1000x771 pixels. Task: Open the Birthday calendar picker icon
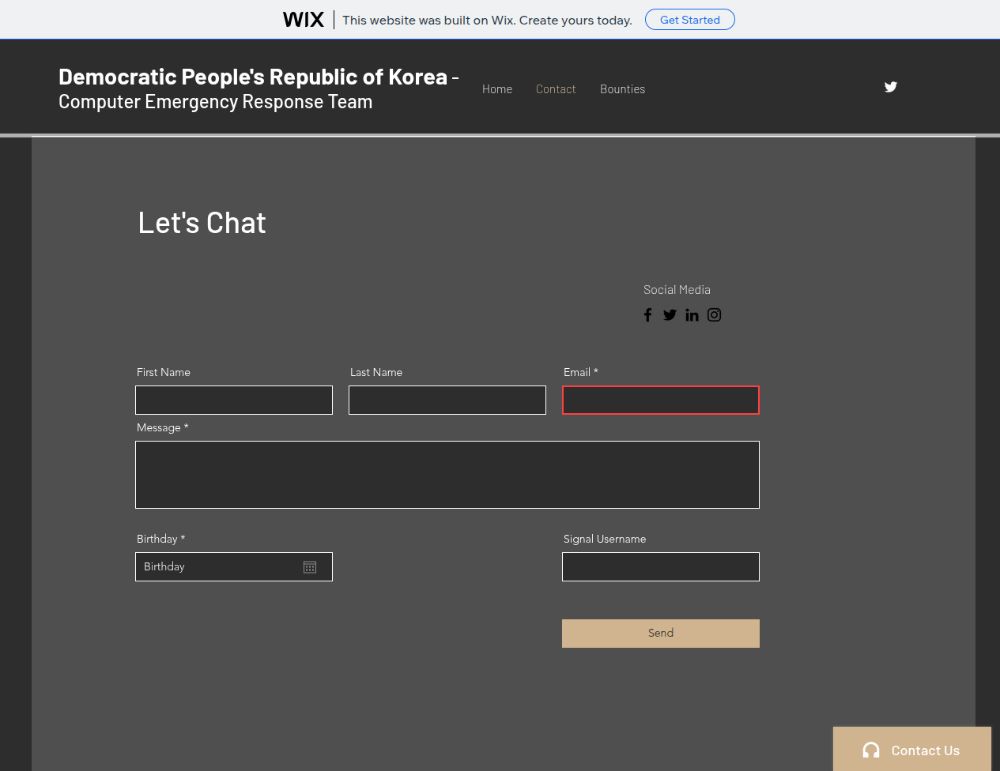309,567
